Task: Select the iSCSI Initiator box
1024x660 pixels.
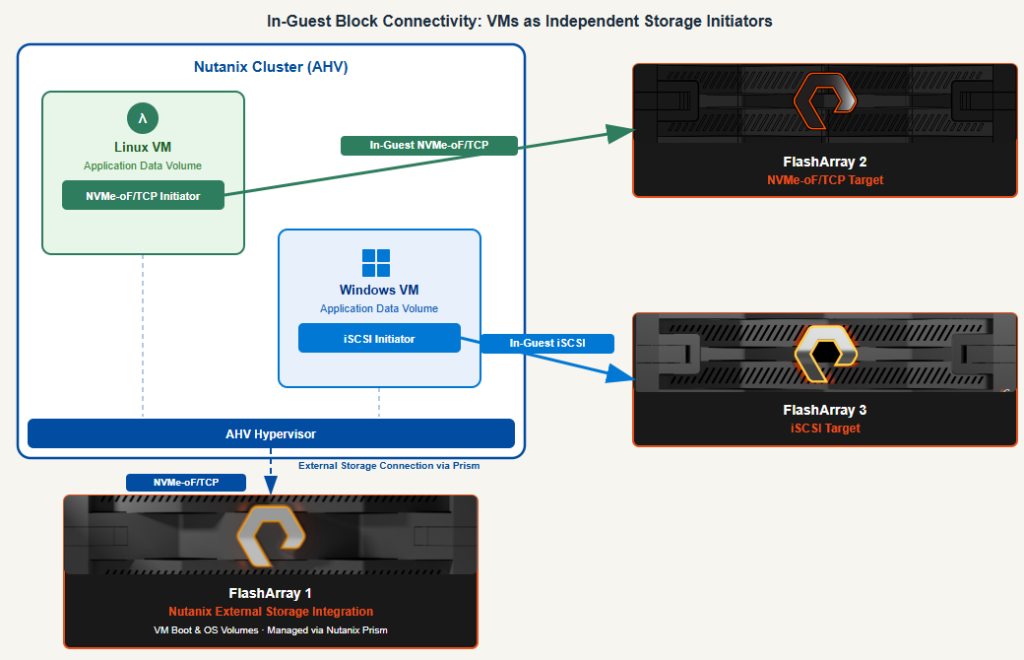Action: pyautogui.click(x=379, y=339)
